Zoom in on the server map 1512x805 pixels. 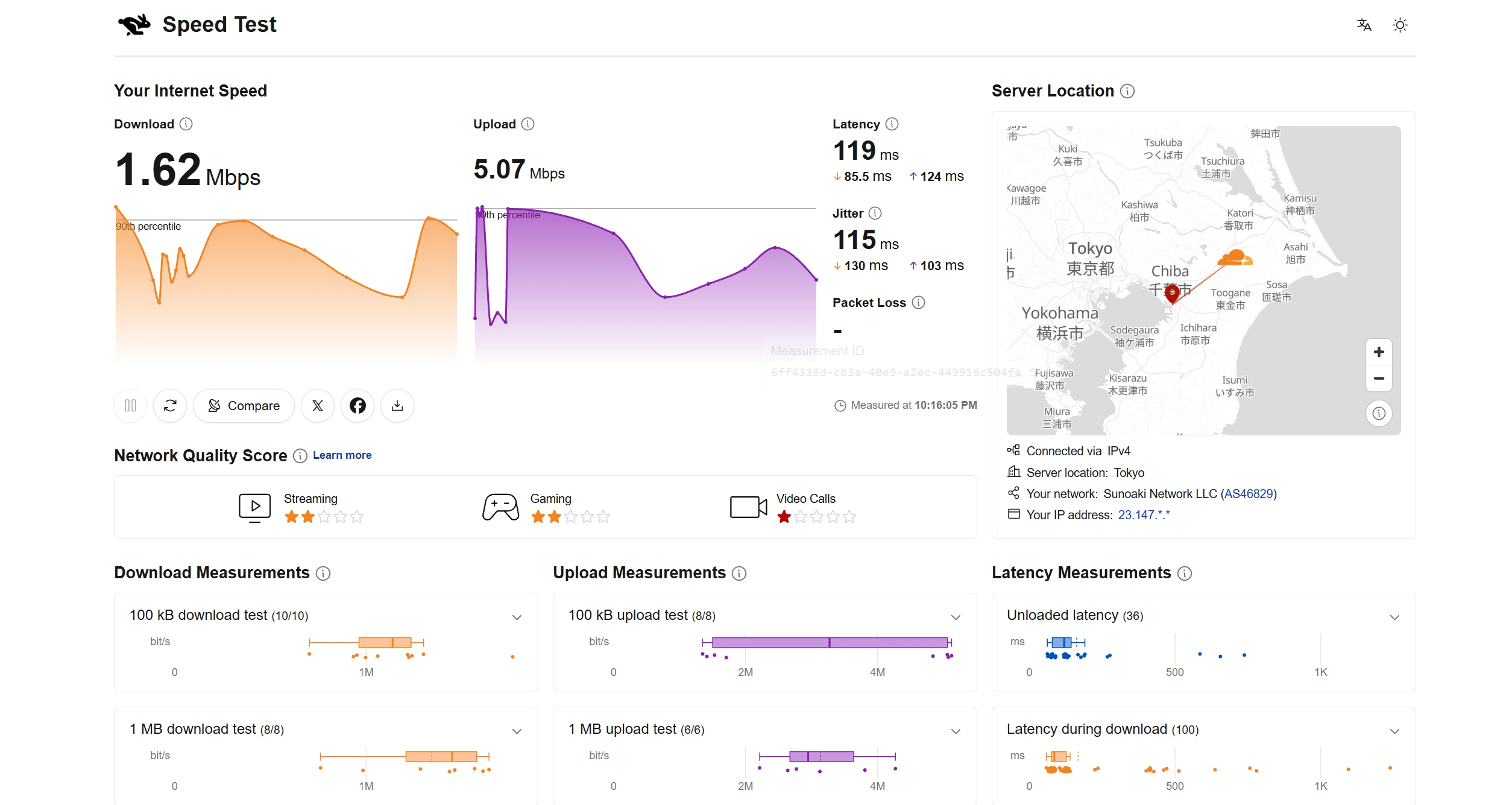pos(1379,352)
